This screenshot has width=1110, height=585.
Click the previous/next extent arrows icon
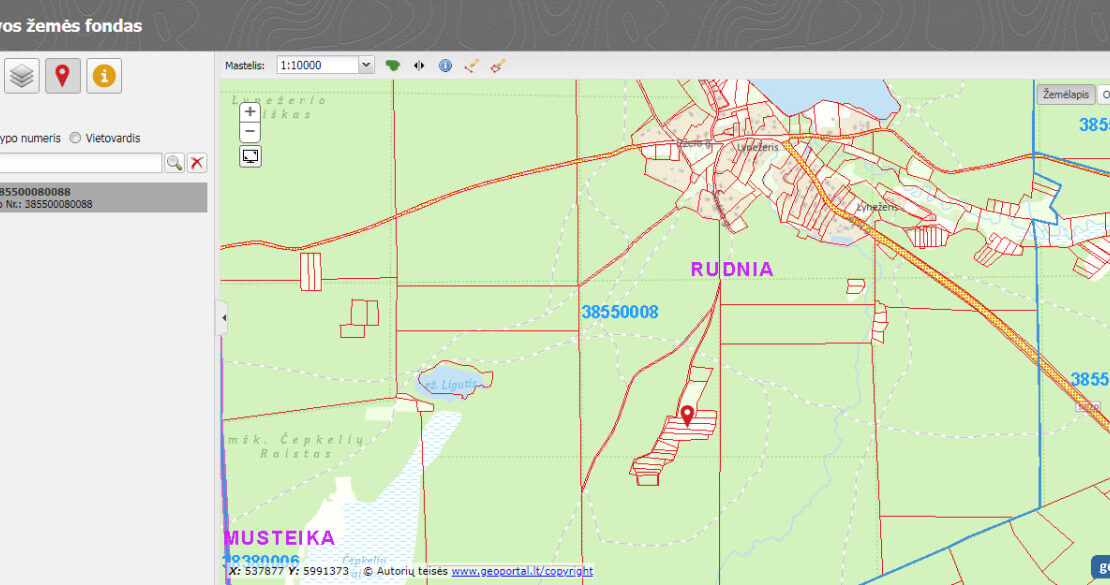tap(419, 65)
